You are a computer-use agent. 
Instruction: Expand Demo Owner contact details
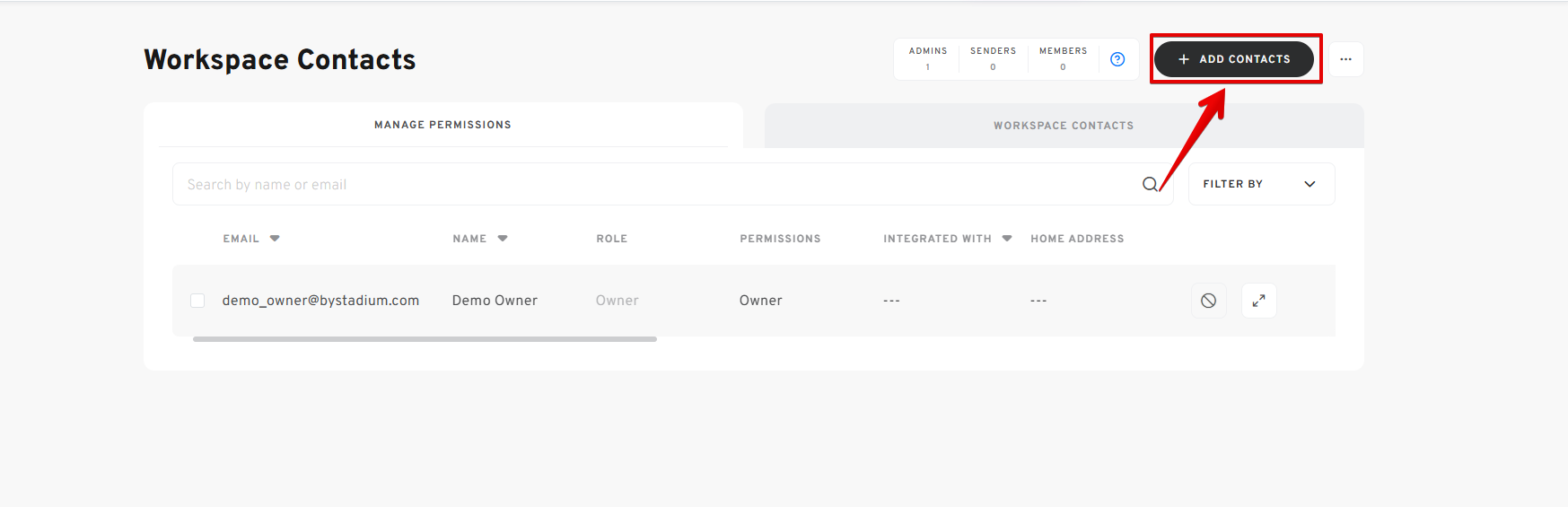pyautogui.click(x=1258, y=301)
